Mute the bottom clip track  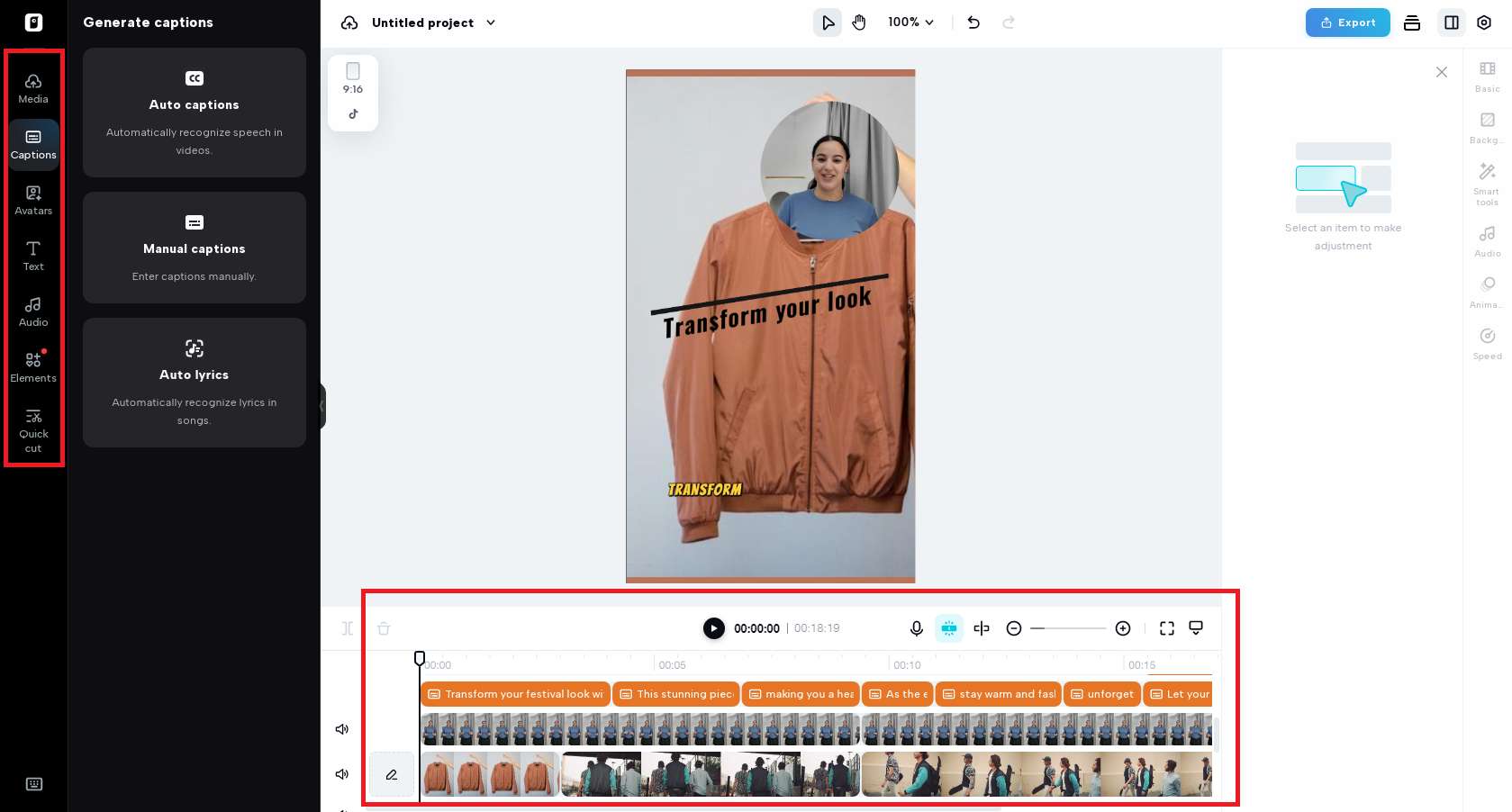[x=341, y=774]
